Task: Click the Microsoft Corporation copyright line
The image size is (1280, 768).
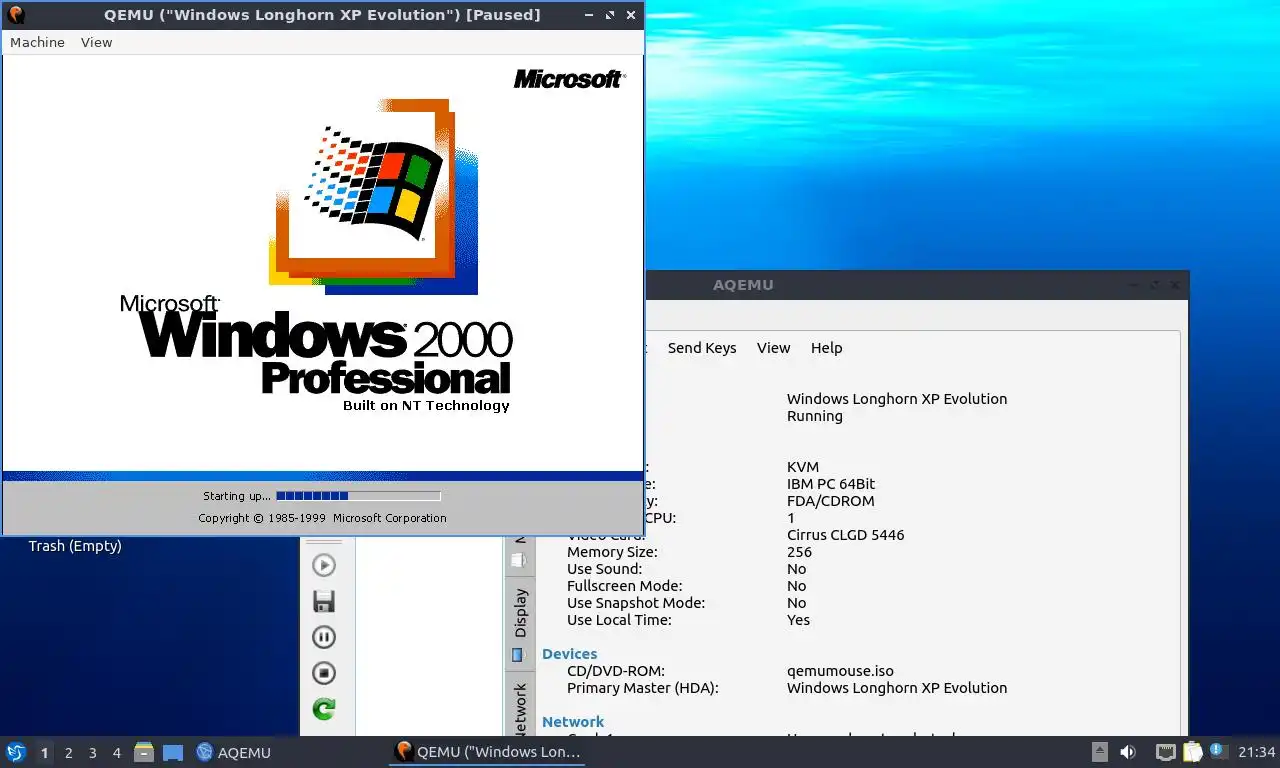Action: tap(322, 518)
